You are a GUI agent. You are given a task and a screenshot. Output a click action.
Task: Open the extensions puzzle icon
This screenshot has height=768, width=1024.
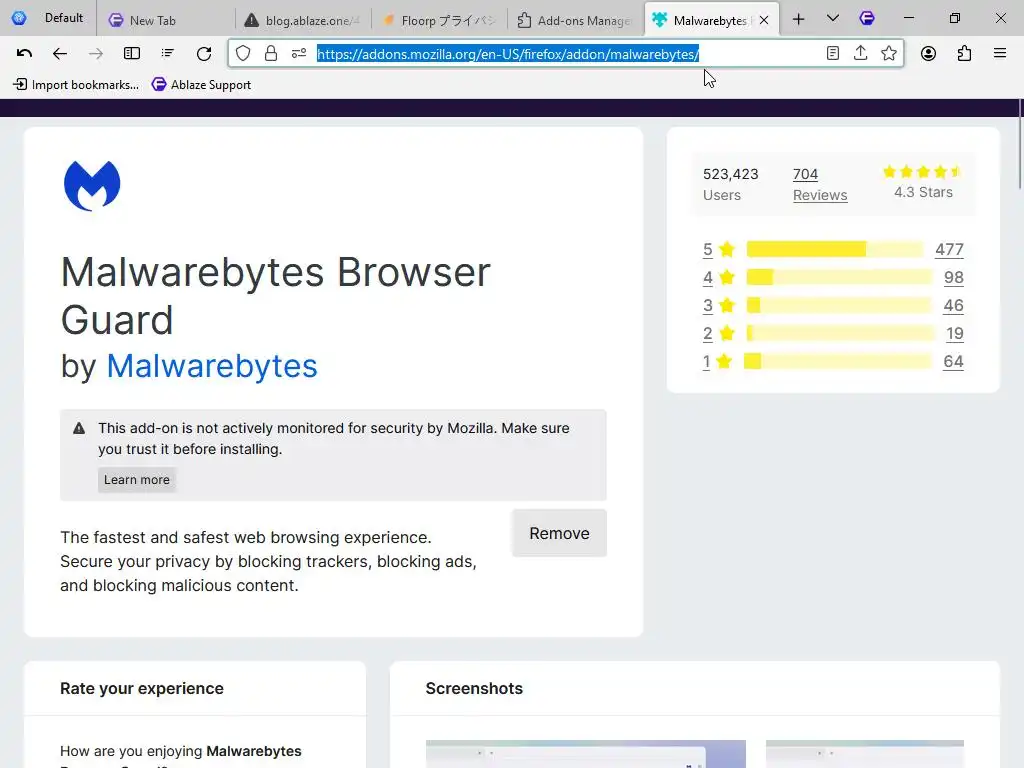[965, 54]
